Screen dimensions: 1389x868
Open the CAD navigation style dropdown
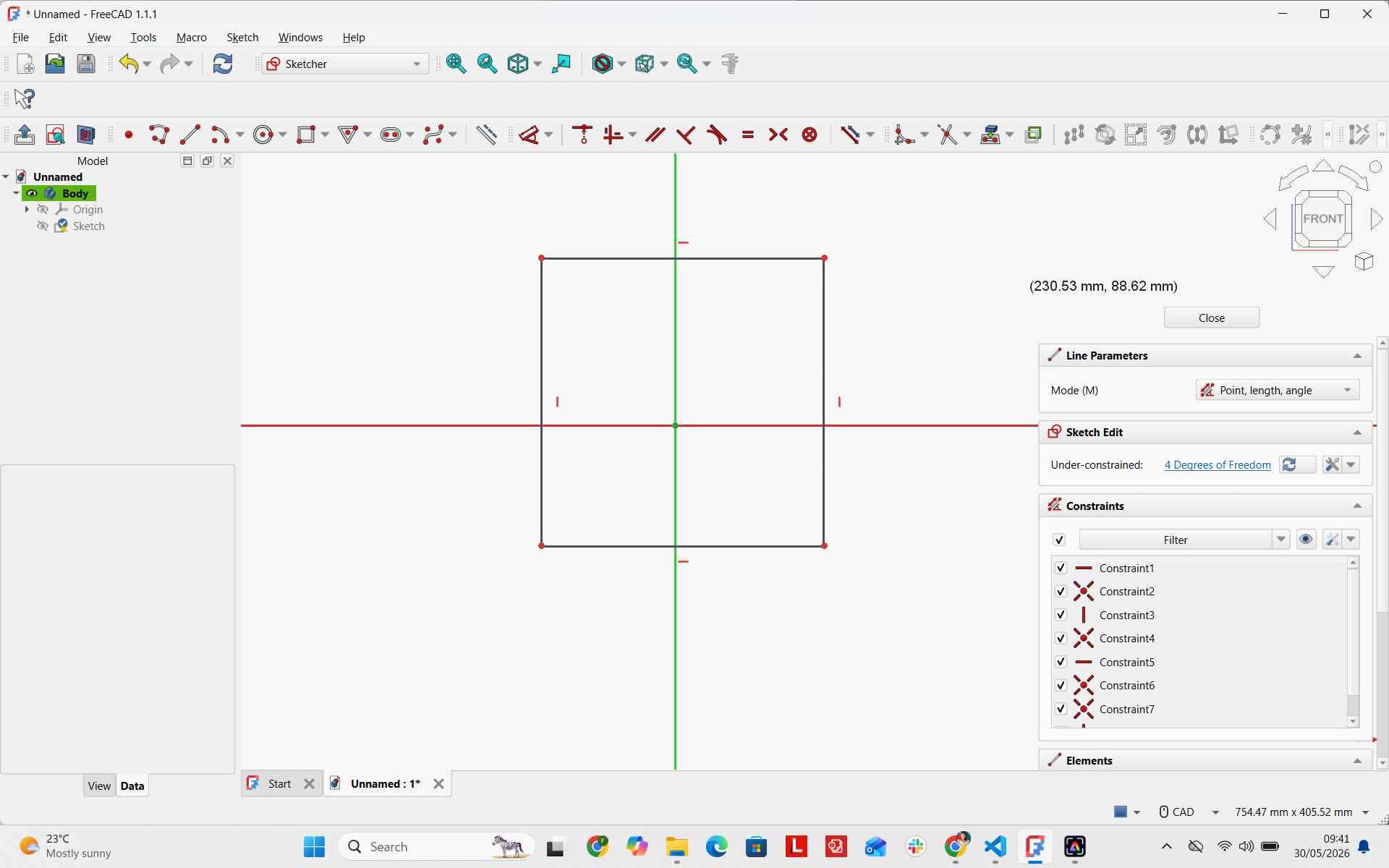click(x=1189, y=812)
